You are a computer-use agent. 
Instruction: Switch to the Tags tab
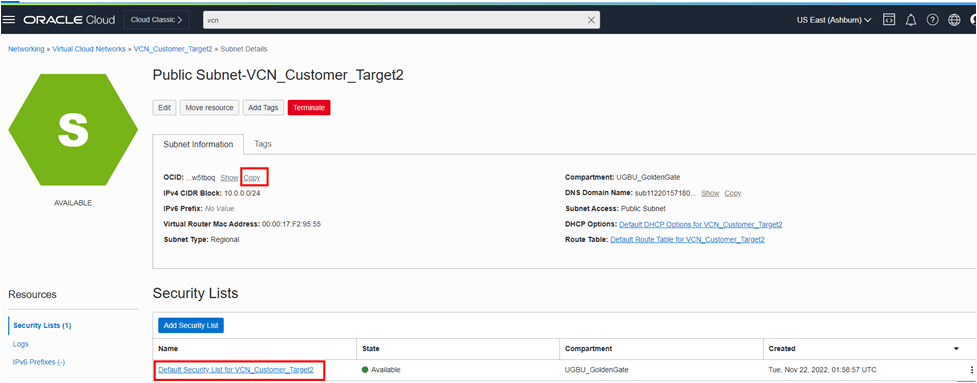pos(263,144)
